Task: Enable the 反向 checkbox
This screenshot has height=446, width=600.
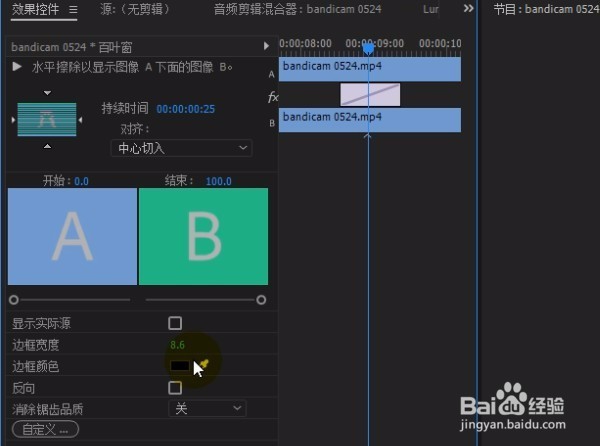Action: (175, 388)
